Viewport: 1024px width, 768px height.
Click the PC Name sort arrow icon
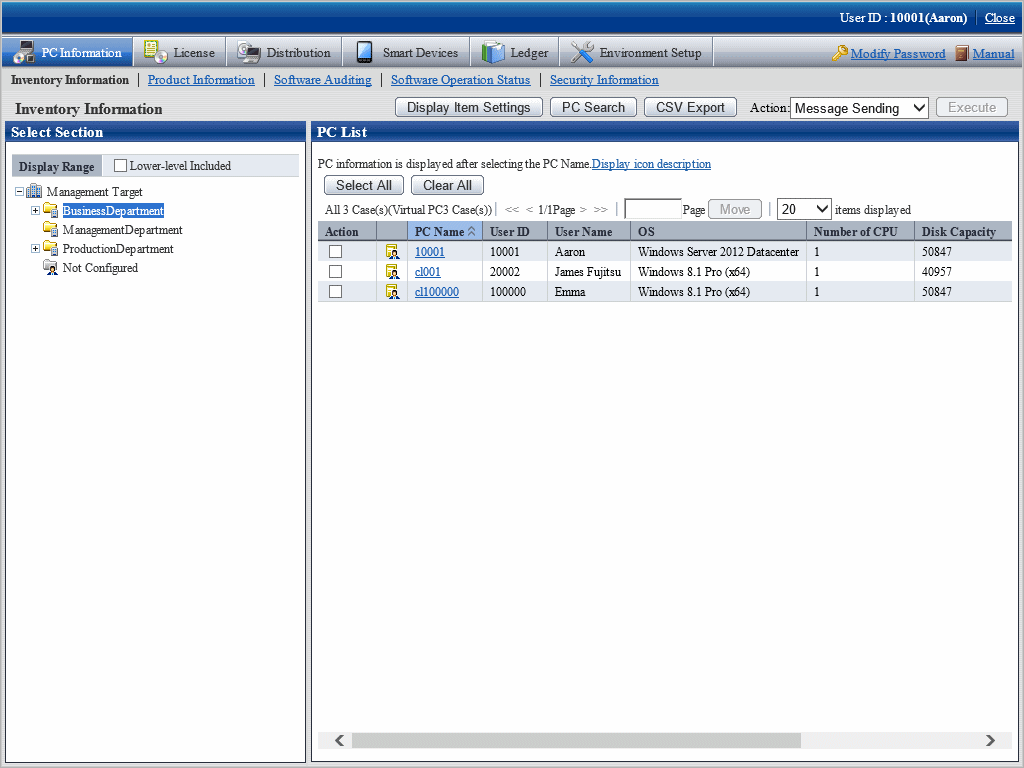point(472,232)
